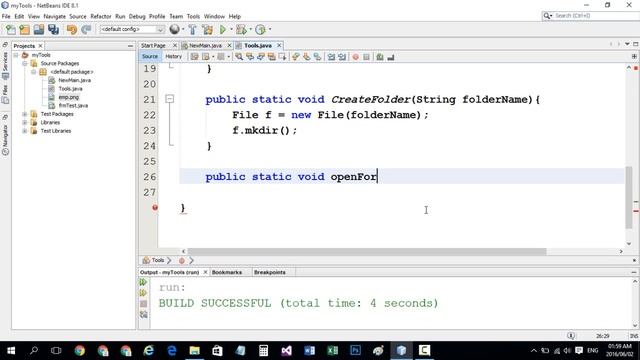The height and width of the screenshot is (360, 640).
Task: Open the Debug Project dropdown arrow
Action: coord(250,29)
